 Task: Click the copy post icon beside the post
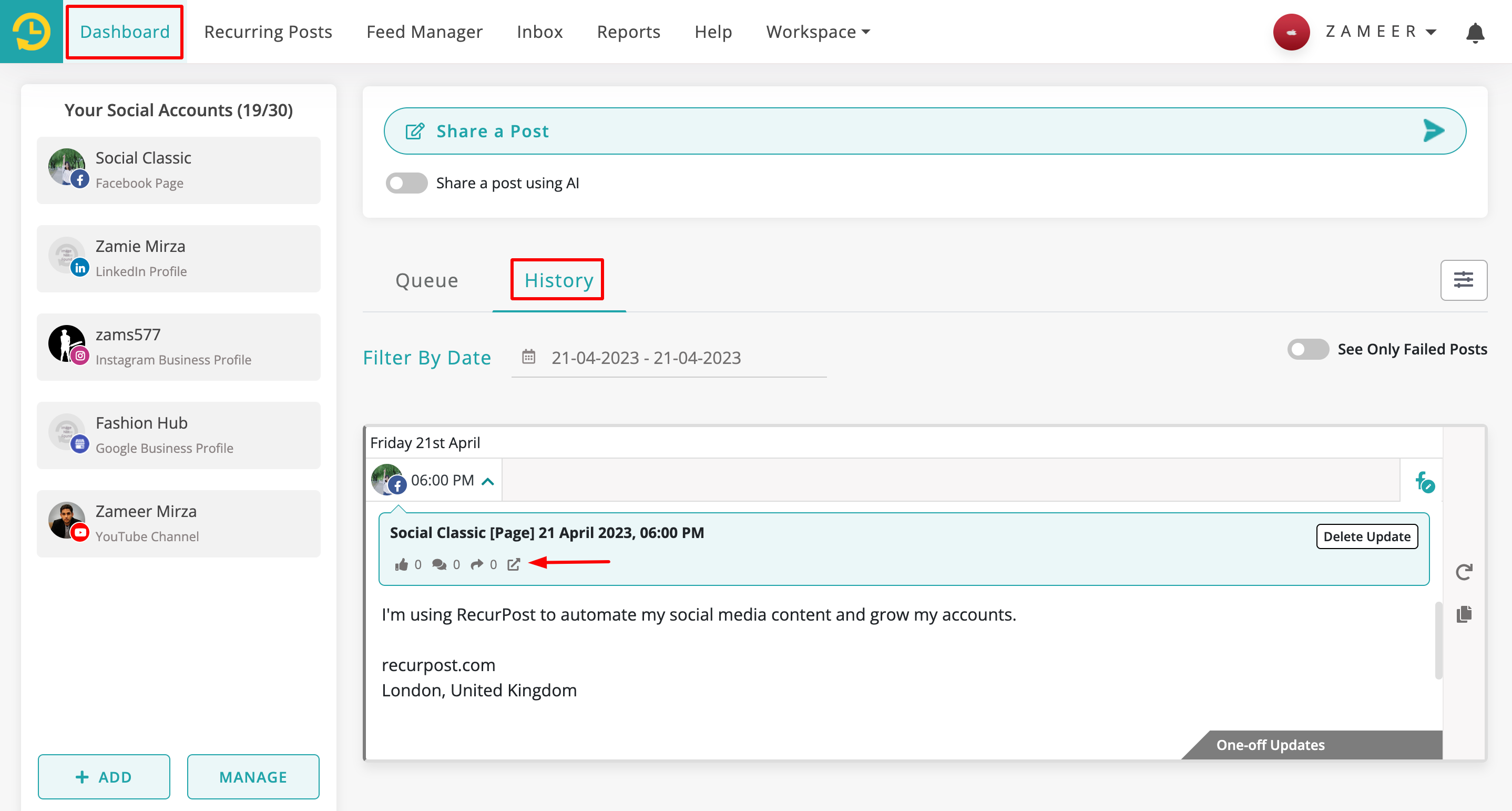click(1464, 614)
